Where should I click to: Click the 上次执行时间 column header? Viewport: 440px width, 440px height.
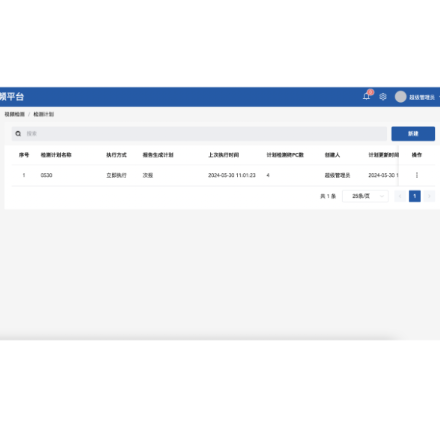pyautogui.click(x=224, y=155)
